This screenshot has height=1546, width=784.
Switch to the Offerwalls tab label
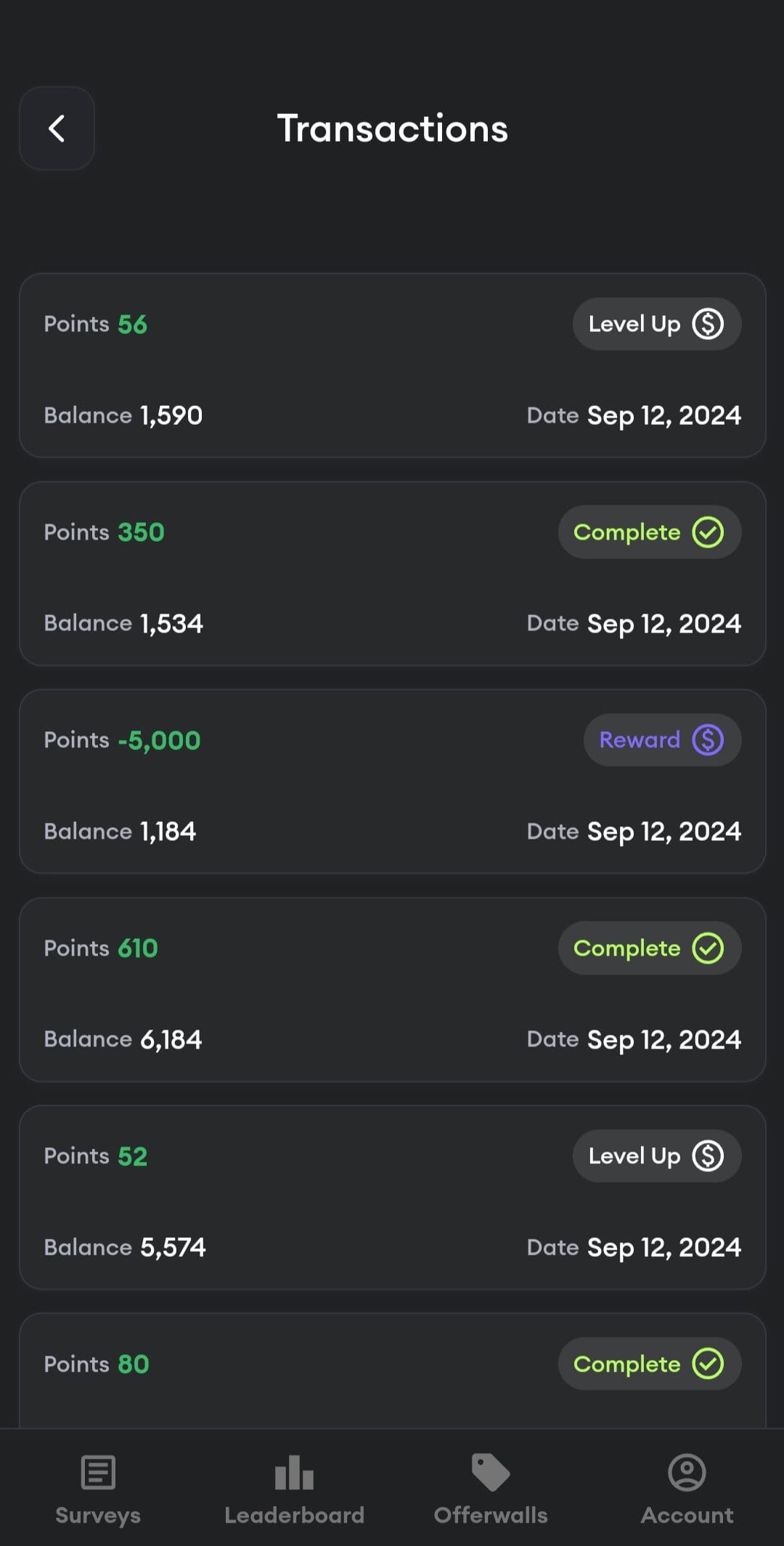click(x=491, y=1516)
